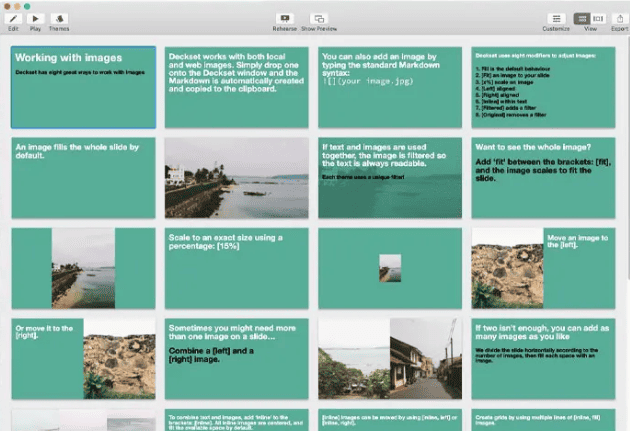Select the eight modifiers list slide
Viewport: 630px width, 431px height.
tap(543, 87)
